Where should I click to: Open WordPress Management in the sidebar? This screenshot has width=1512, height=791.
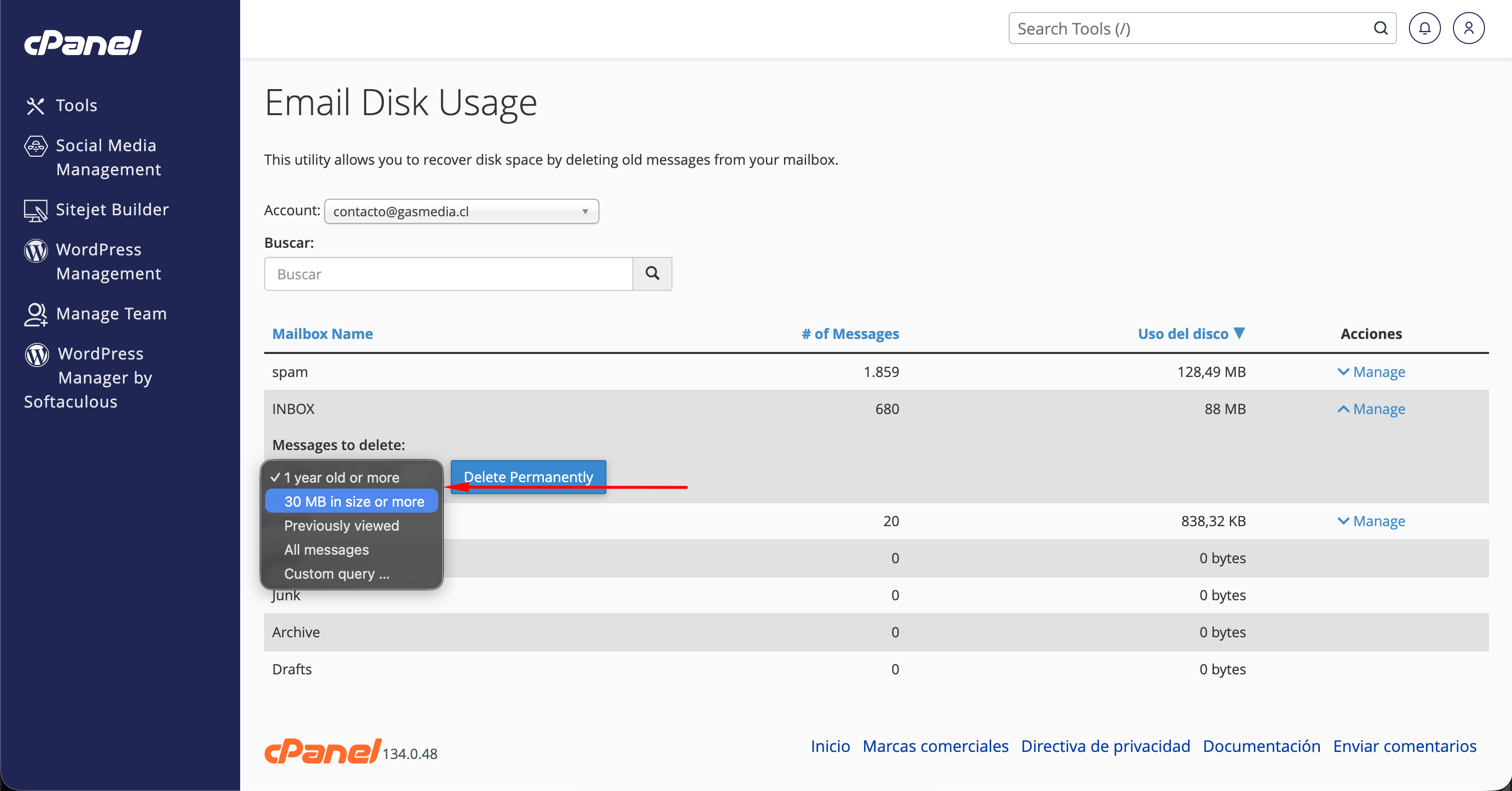click(109, 261)
